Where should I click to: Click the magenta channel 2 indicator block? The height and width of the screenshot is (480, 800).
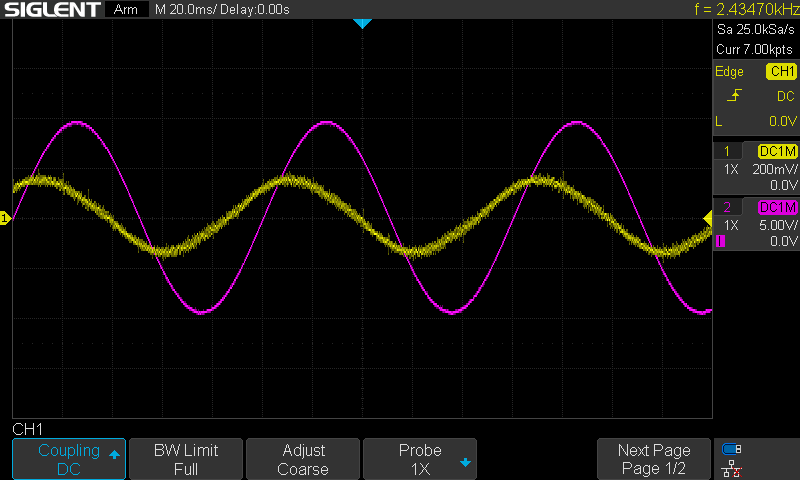click(x=720, y=241)
